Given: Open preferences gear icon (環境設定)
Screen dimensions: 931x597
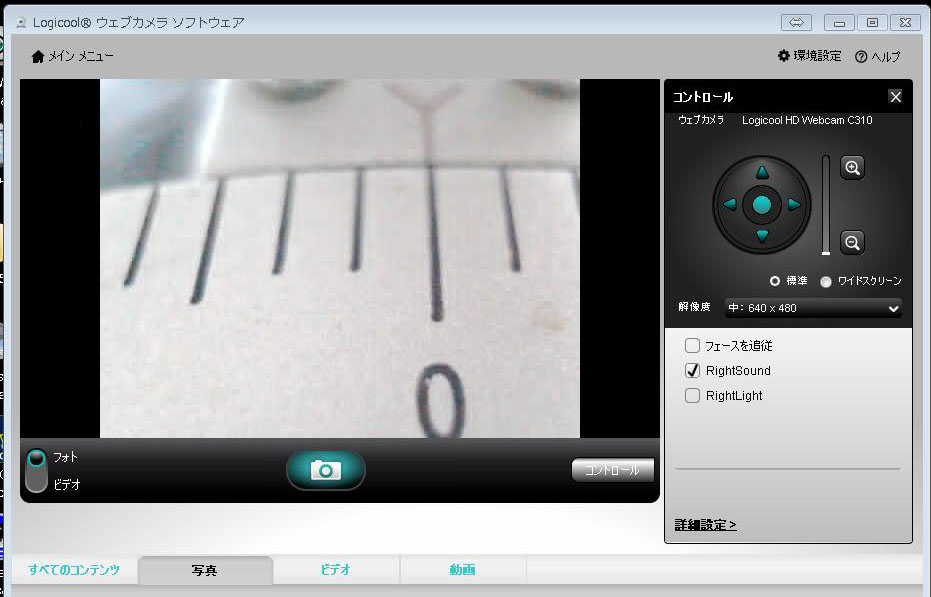Looking at the screenshot, I should click(784, 55).
